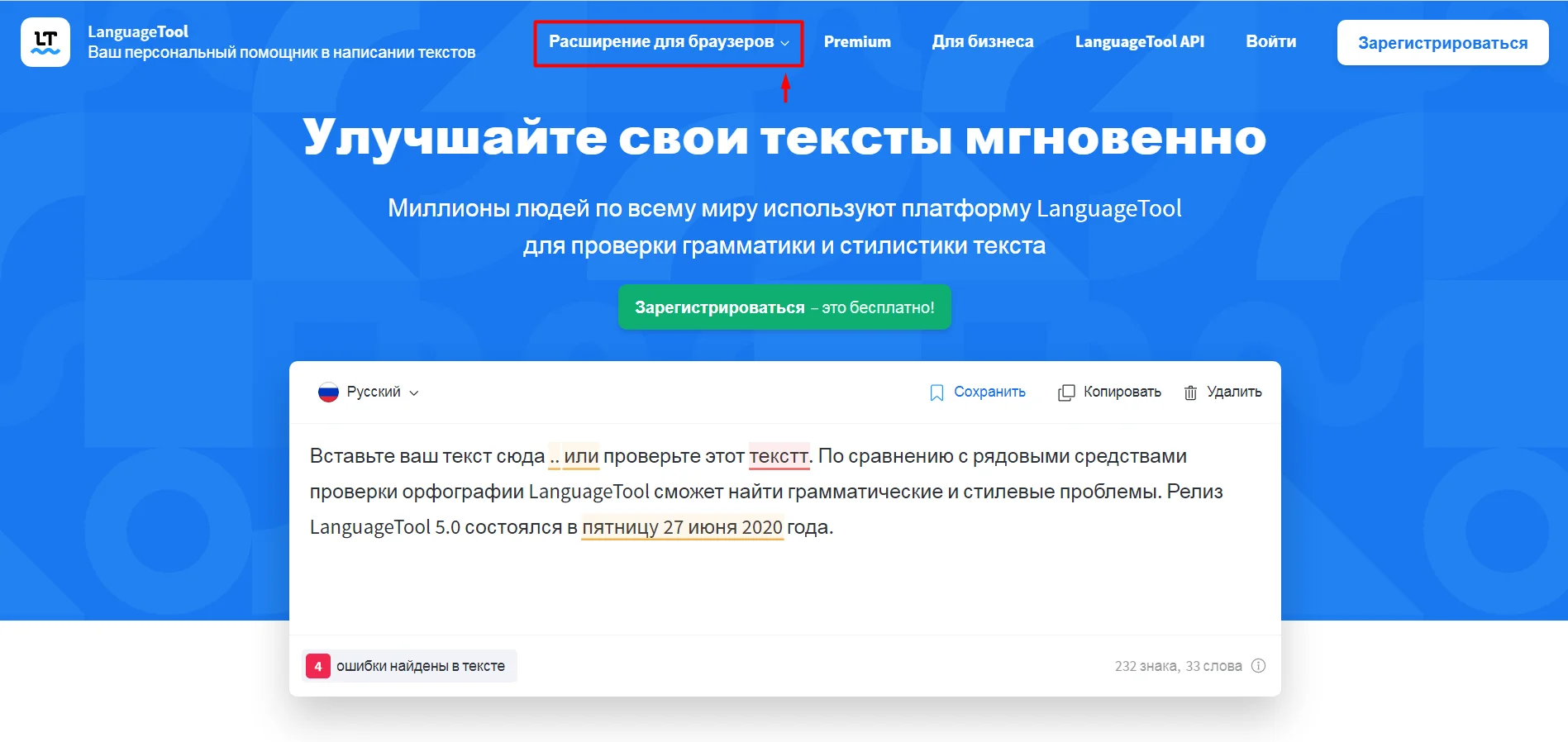Viewport: 1568px width, 742px height.
Task: Go to Для бизнеса page
Action: pos(983,42)
